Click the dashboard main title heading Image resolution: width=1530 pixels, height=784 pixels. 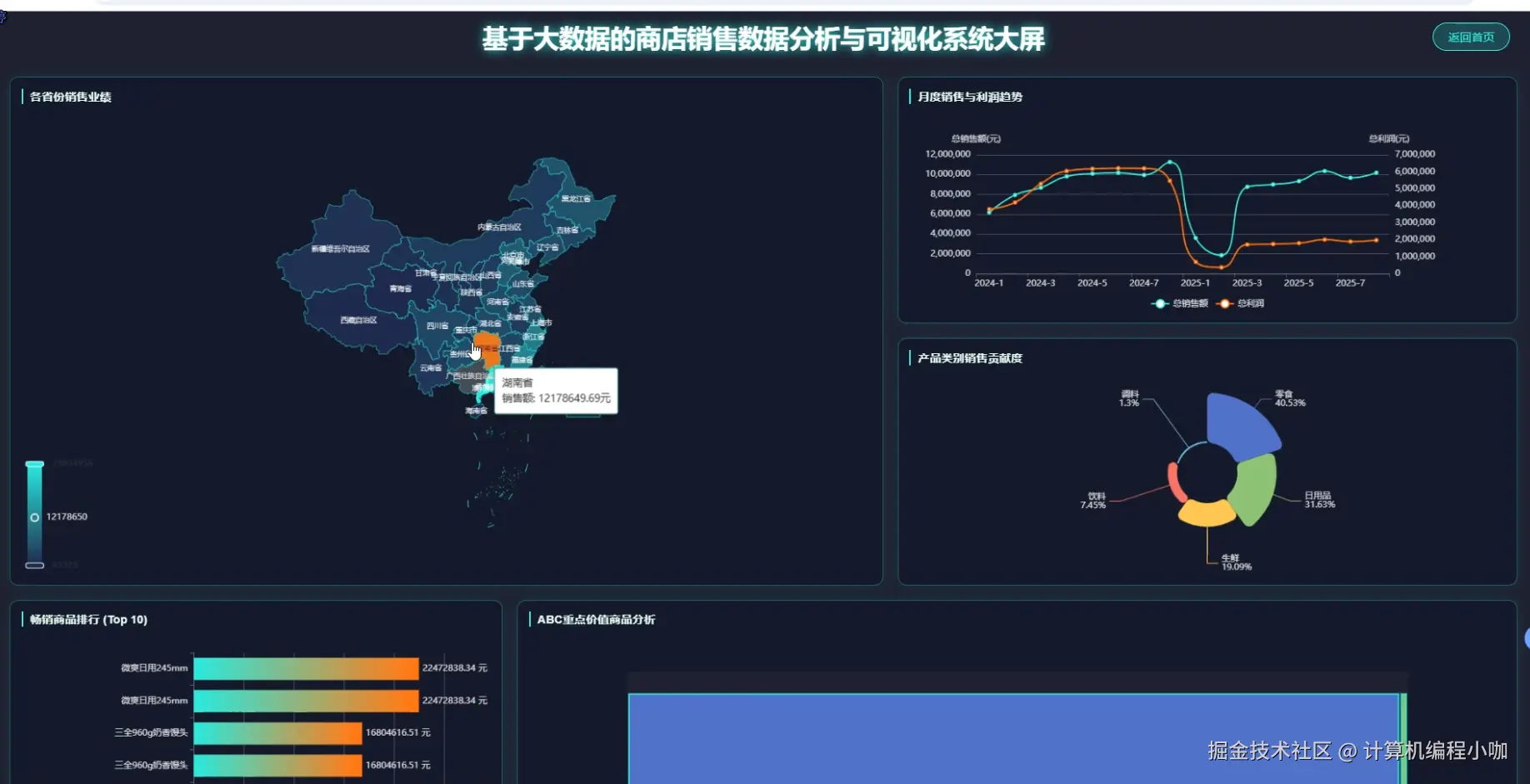click(763, 39)
